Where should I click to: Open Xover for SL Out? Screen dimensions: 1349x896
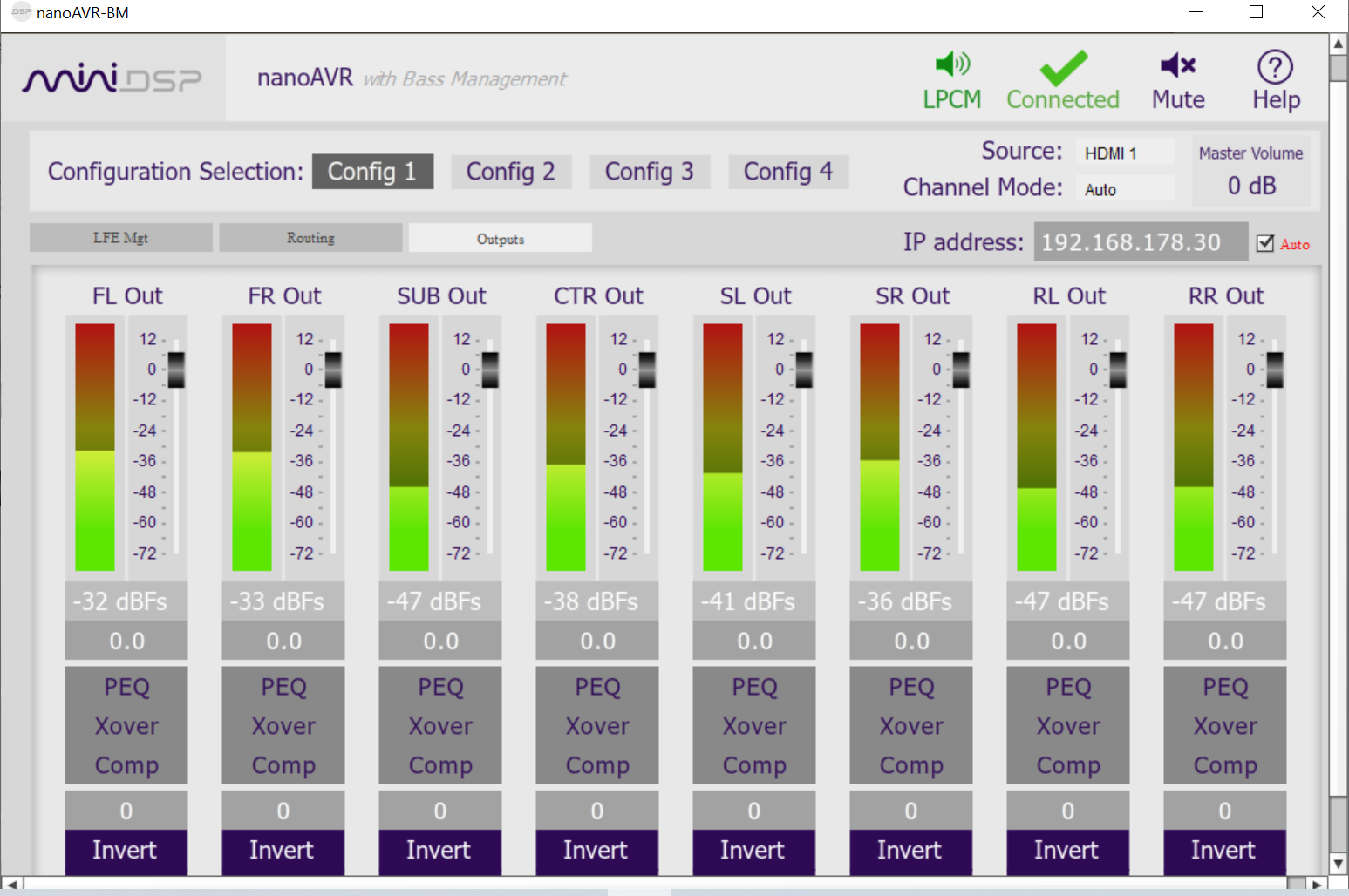click(754, 726)
